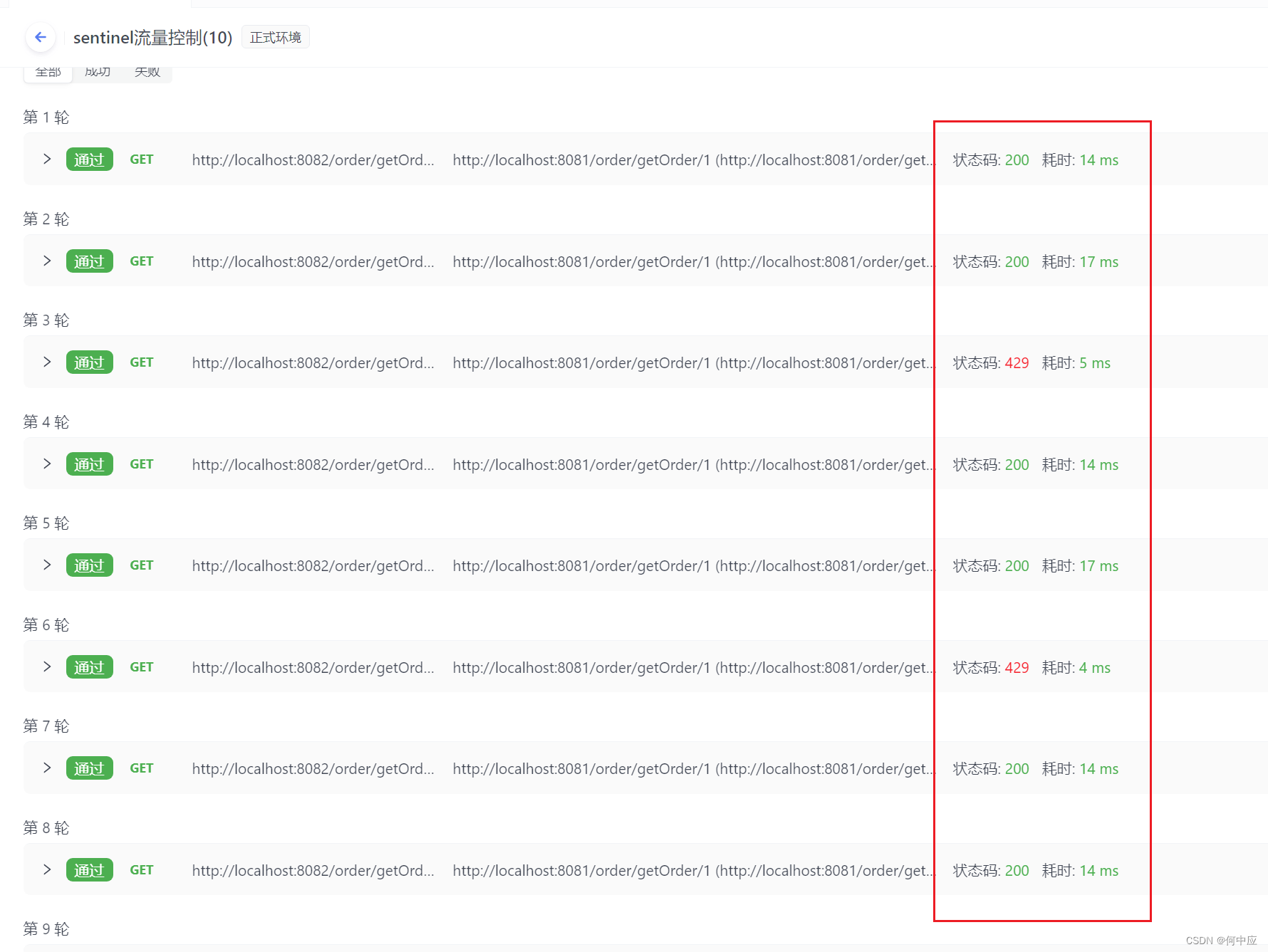Image resolution: width=1268 pixels, height=952 pixels.
Task: Click the 第 5 轮 round heading
Action: (x=46, y=523)
